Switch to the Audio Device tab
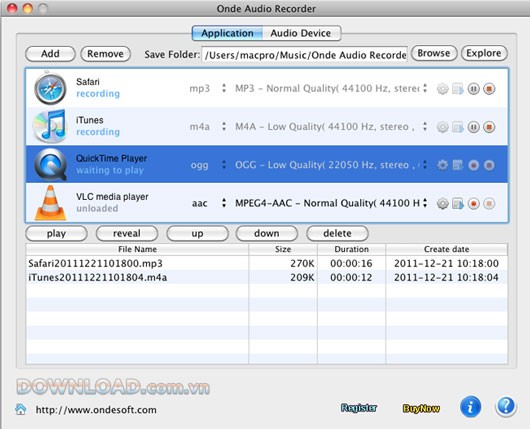 point(301,33)
